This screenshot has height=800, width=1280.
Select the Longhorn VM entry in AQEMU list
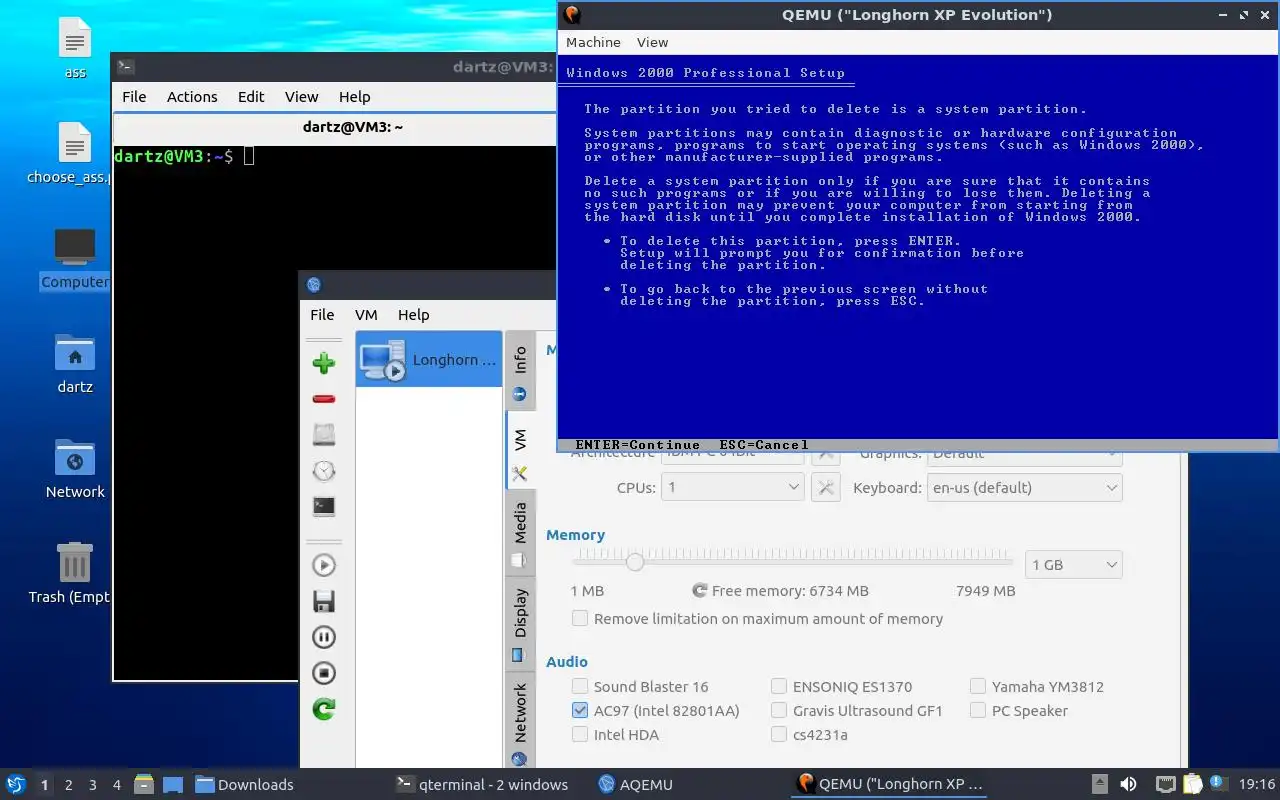(x=429, y=359)
